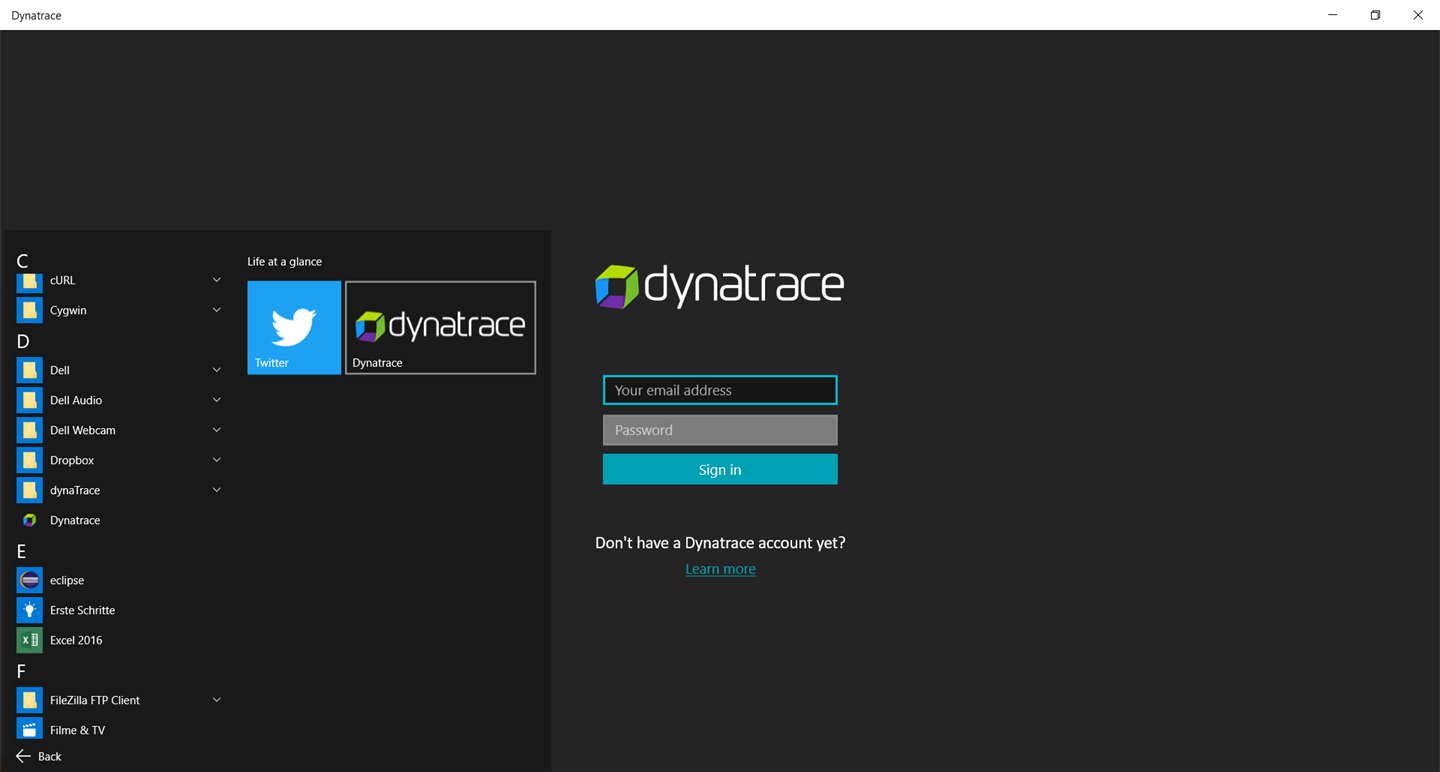Click the "Excel 2016" app name
Image resolution: width=1440 pixels, height=772 pixels.
(x=76, y=640)
